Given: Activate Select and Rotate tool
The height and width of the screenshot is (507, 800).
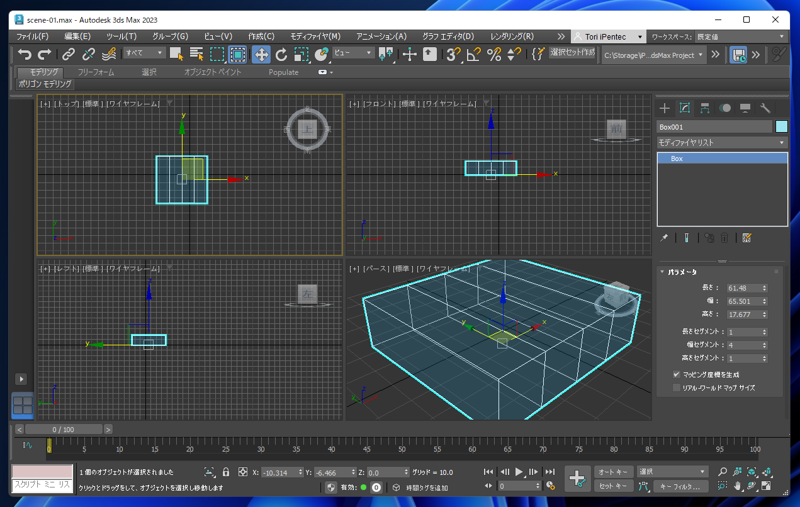Looking at the screenshot, I should point(281,54).
